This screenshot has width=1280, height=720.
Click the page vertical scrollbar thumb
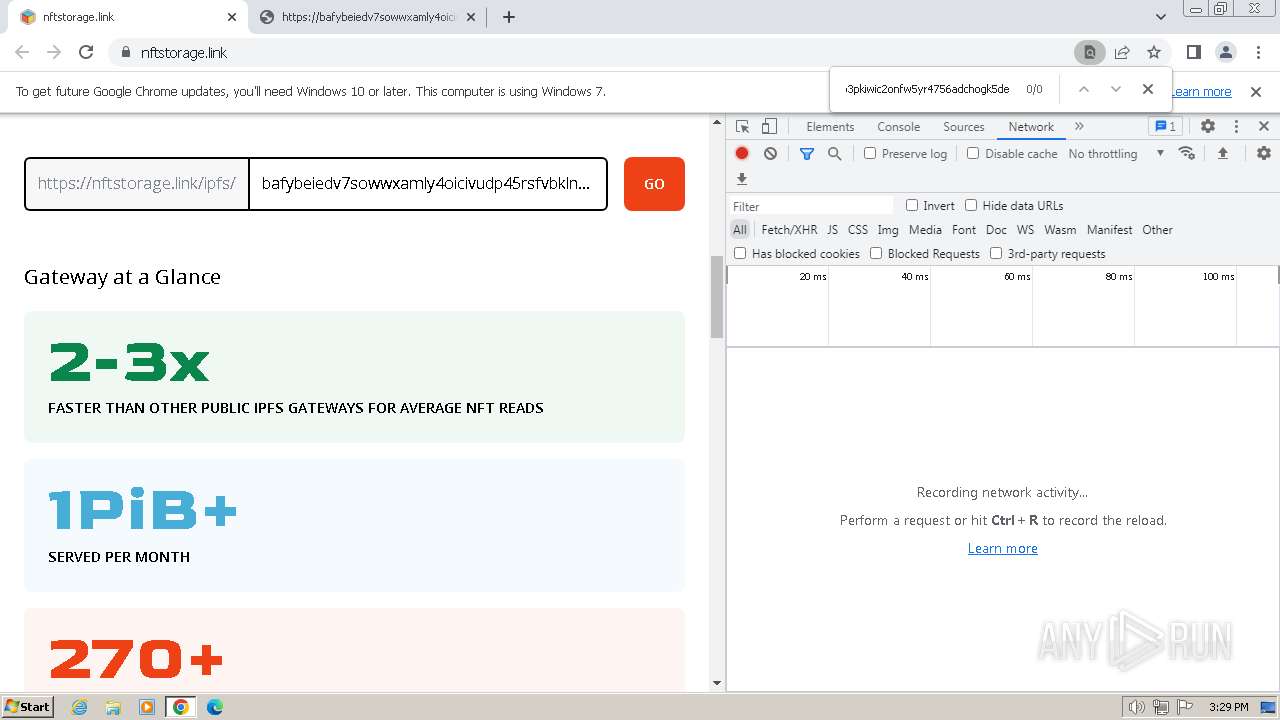(716, 297)
